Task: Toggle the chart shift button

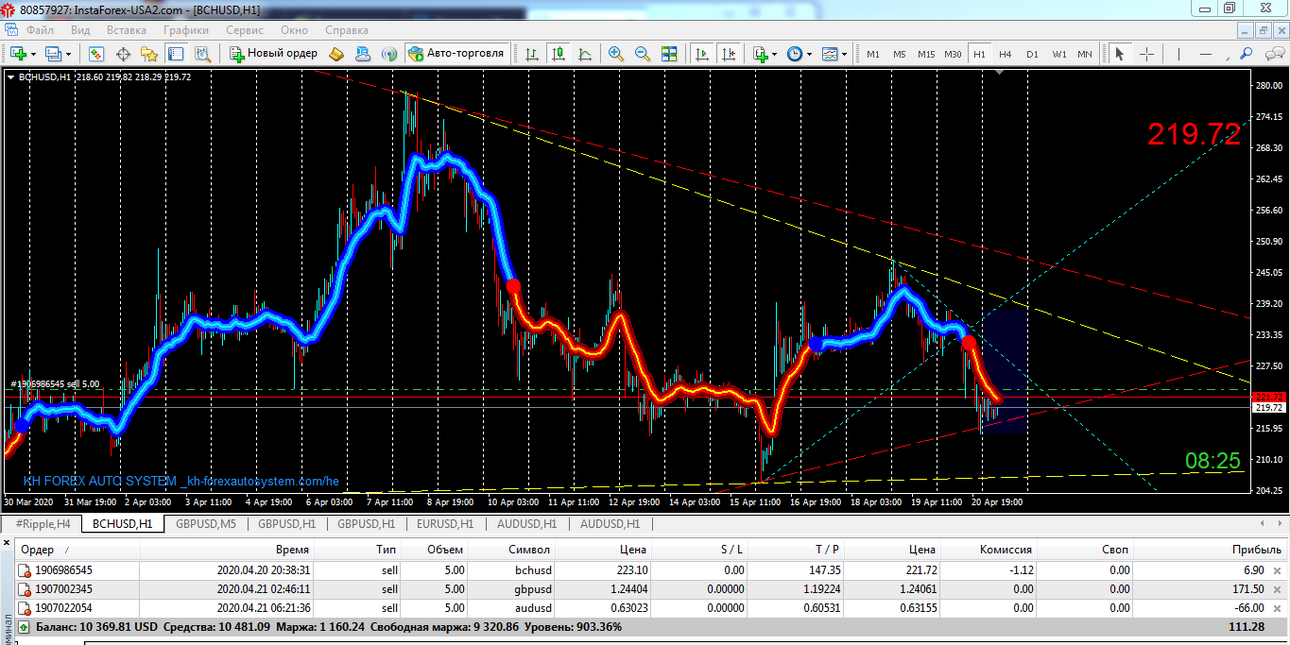Action: pos(729,53)
